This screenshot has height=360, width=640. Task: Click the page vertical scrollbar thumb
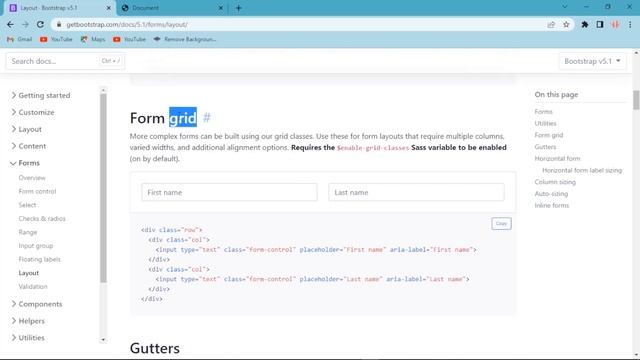pos(636,100)
